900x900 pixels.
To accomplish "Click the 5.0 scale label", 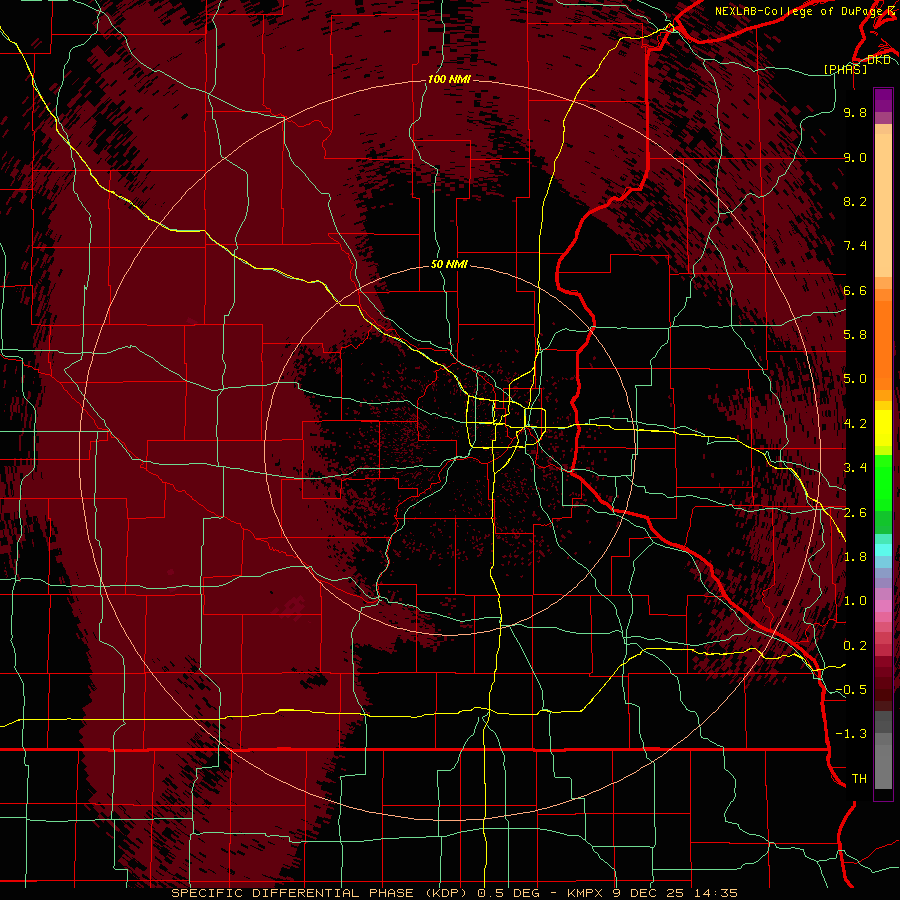I will pos(855,379).
